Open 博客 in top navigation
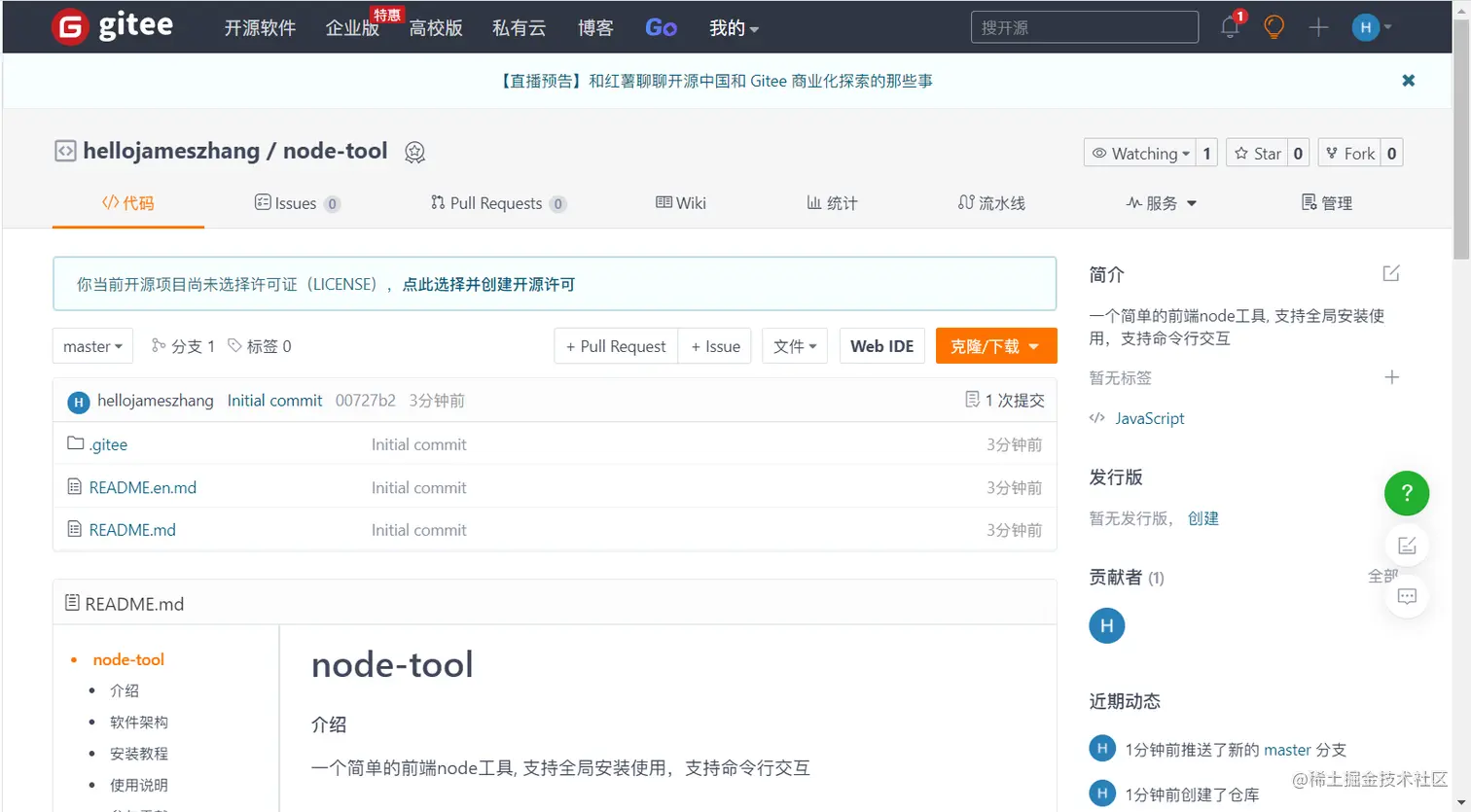Screen dimensions: 1471x812 click(595, 28)
